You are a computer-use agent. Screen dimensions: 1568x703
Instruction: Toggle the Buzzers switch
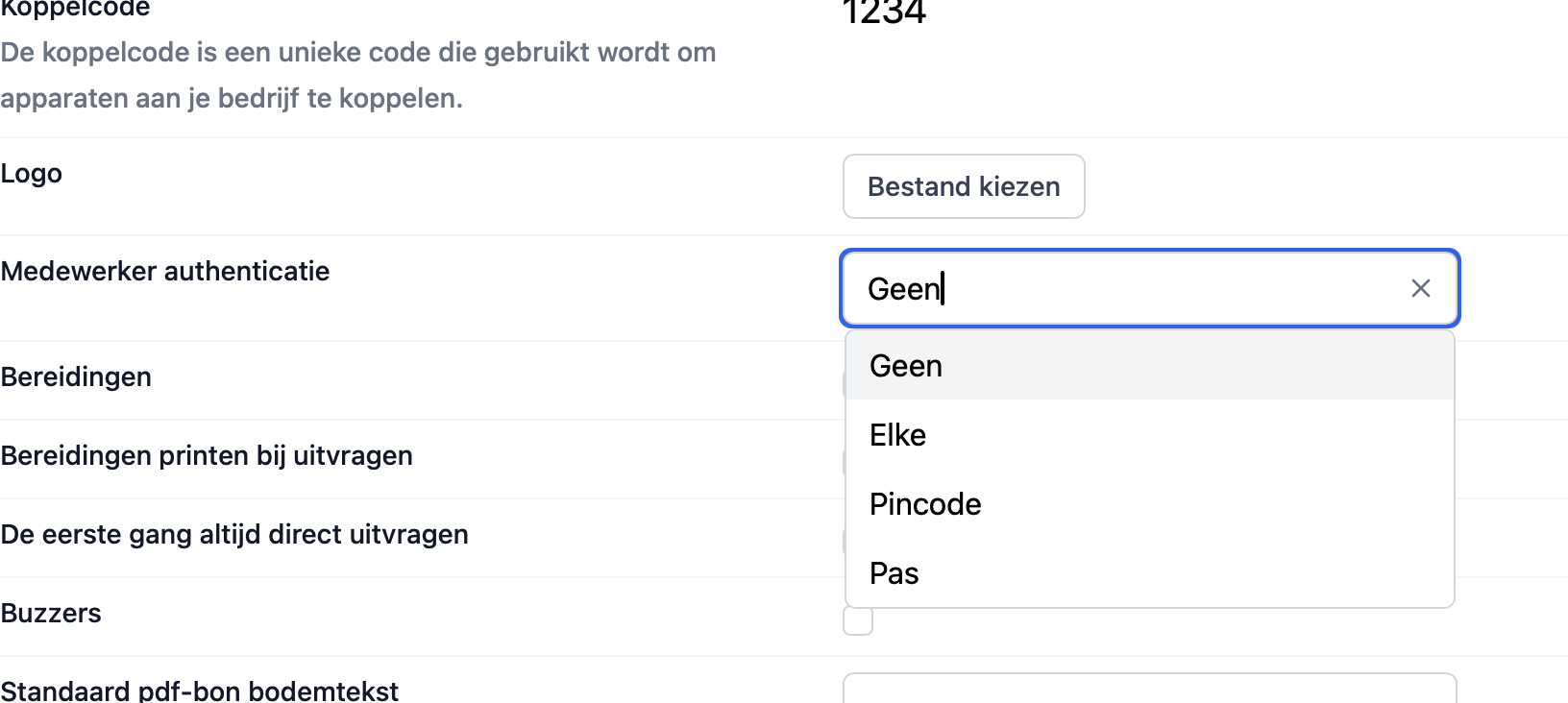pos(858,621)
